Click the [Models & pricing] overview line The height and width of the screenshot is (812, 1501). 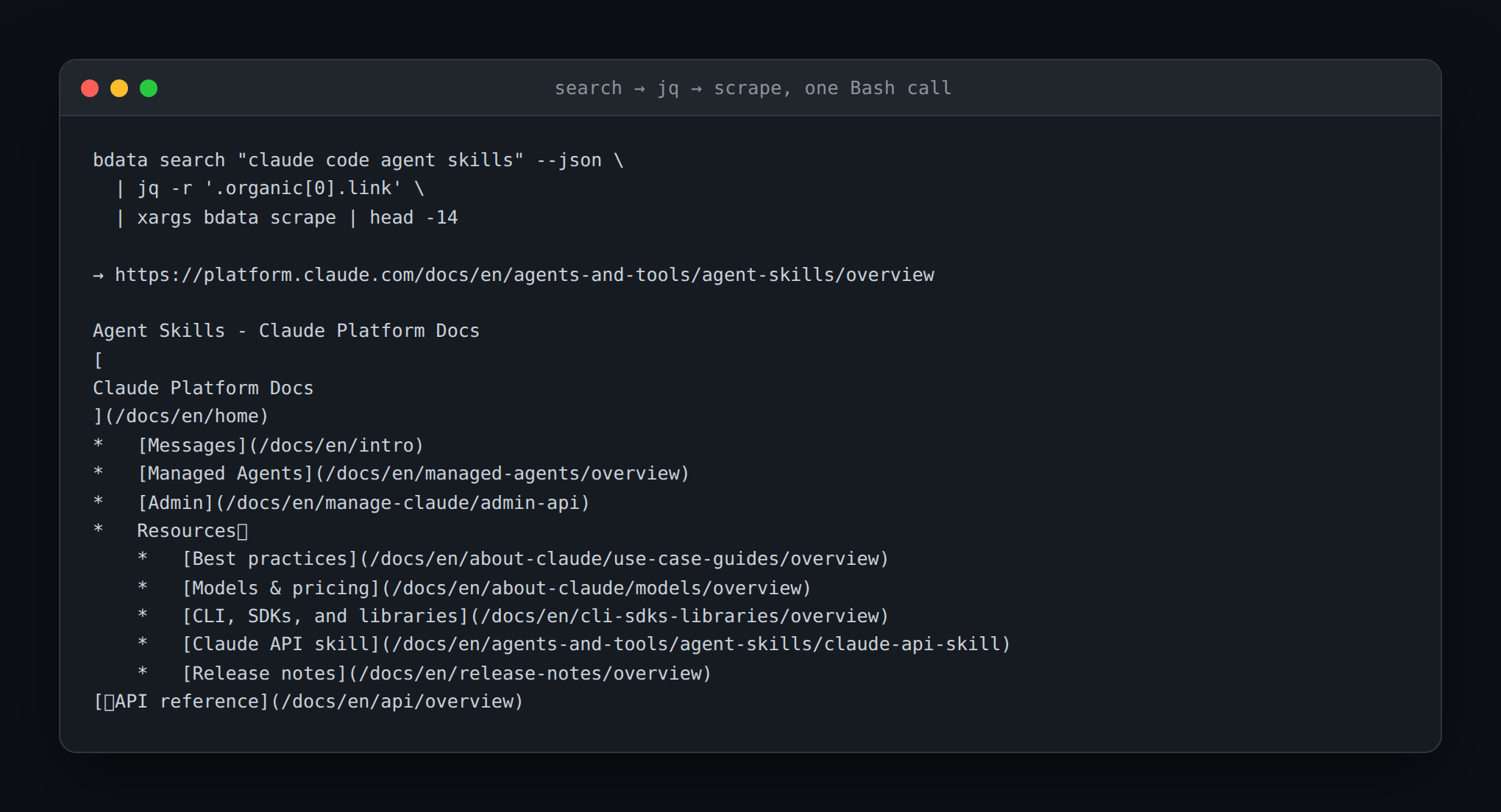[475, 588]
